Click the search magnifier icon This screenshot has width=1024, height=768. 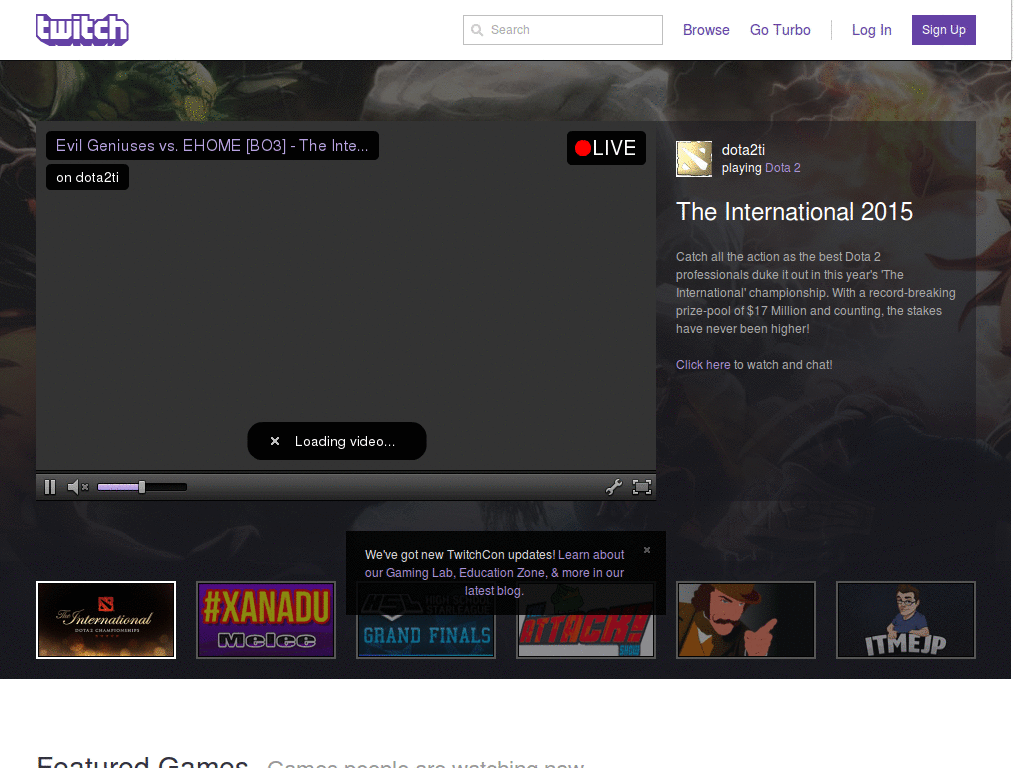(477, 30)
